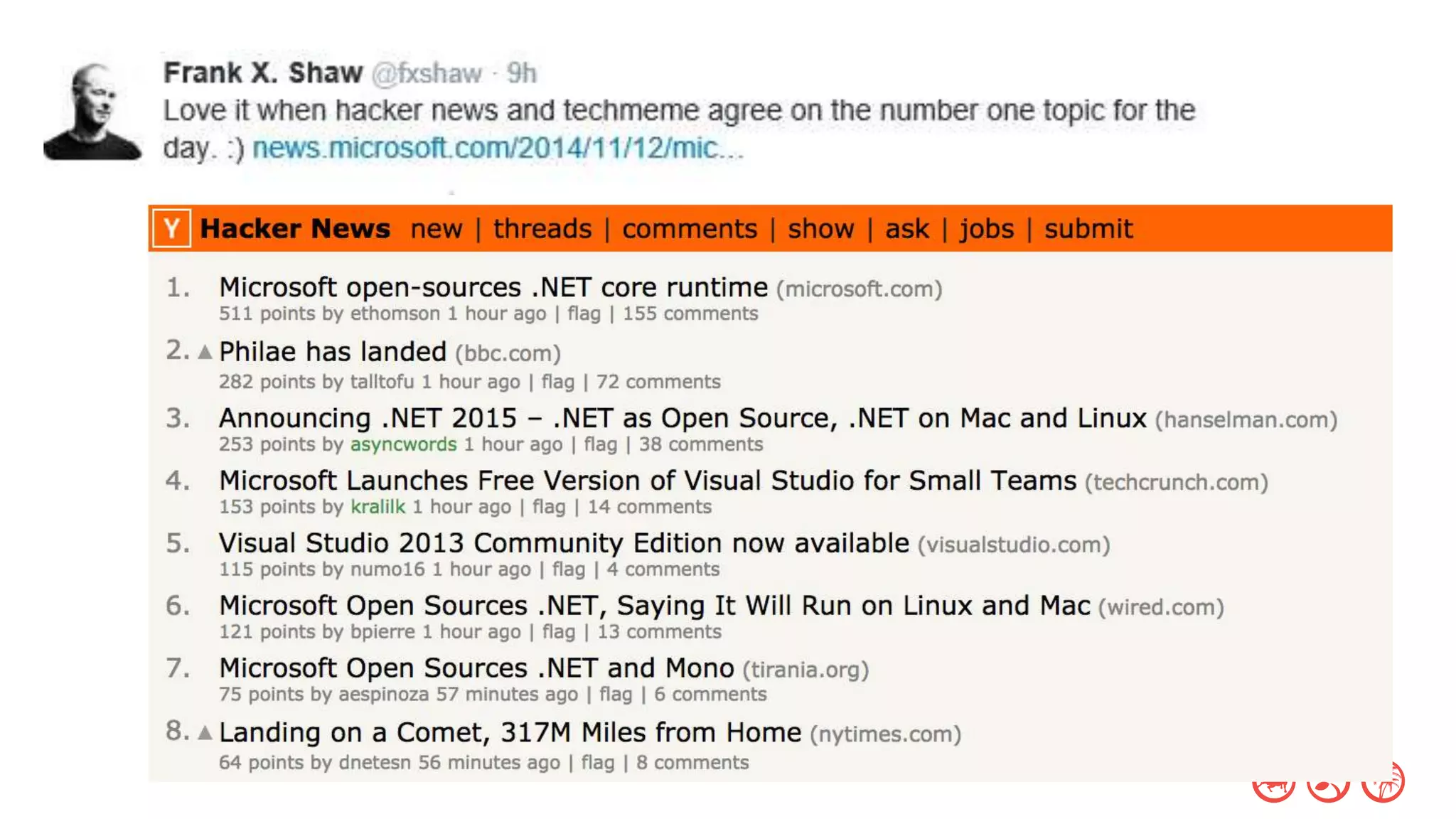
Task: Open user profile 'kralilk'
Action: 378,507
